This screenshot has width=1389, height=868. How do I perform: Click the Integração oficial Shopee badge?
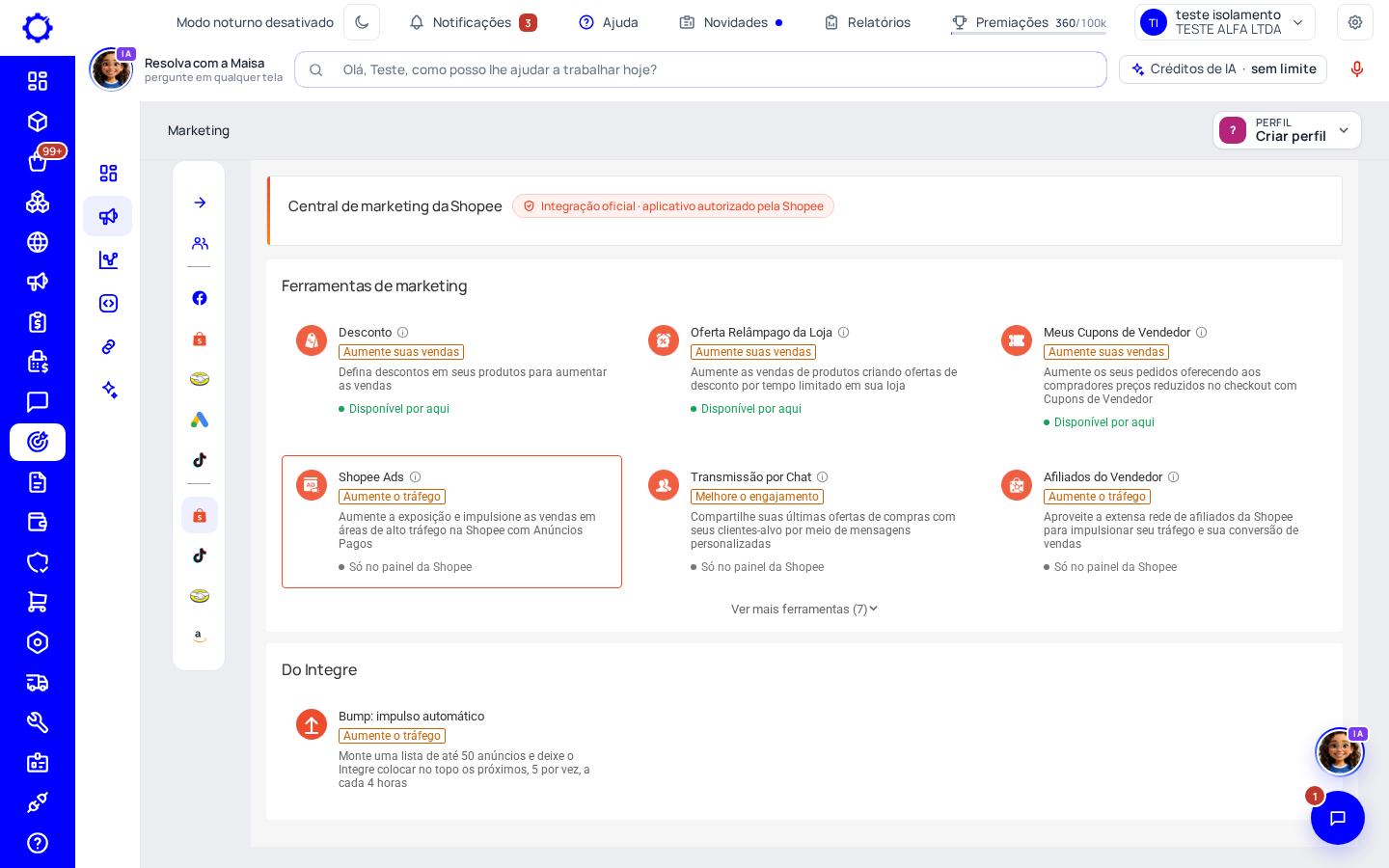tap(673, 206)
